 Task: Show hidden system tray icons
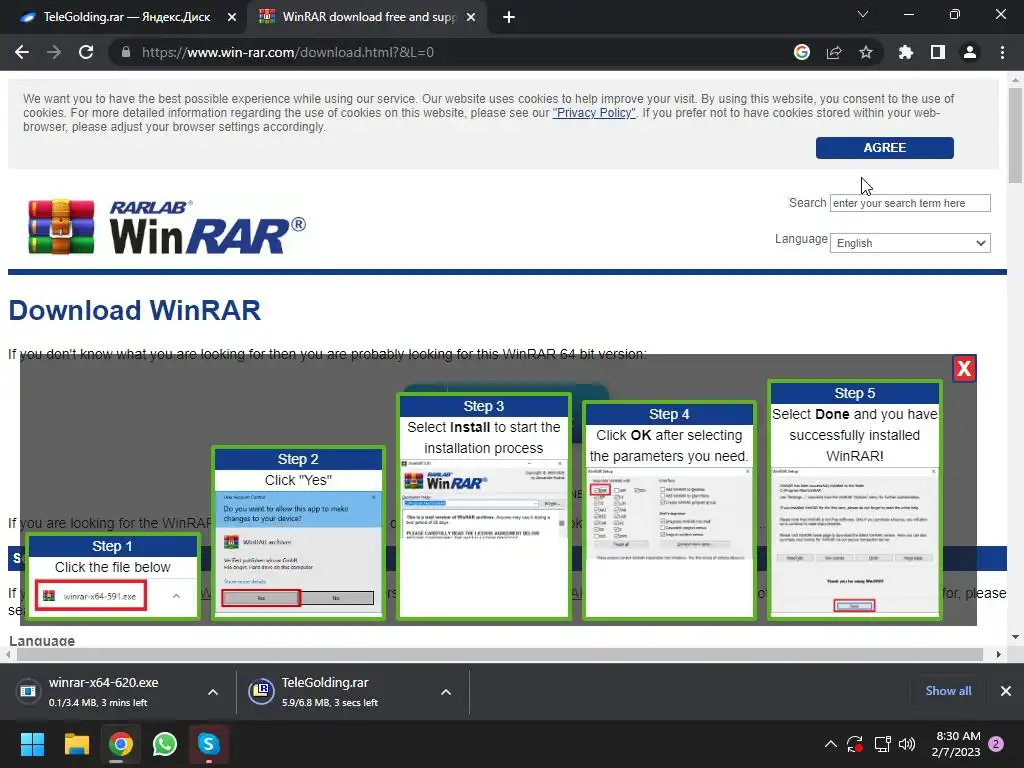[831, 744]
